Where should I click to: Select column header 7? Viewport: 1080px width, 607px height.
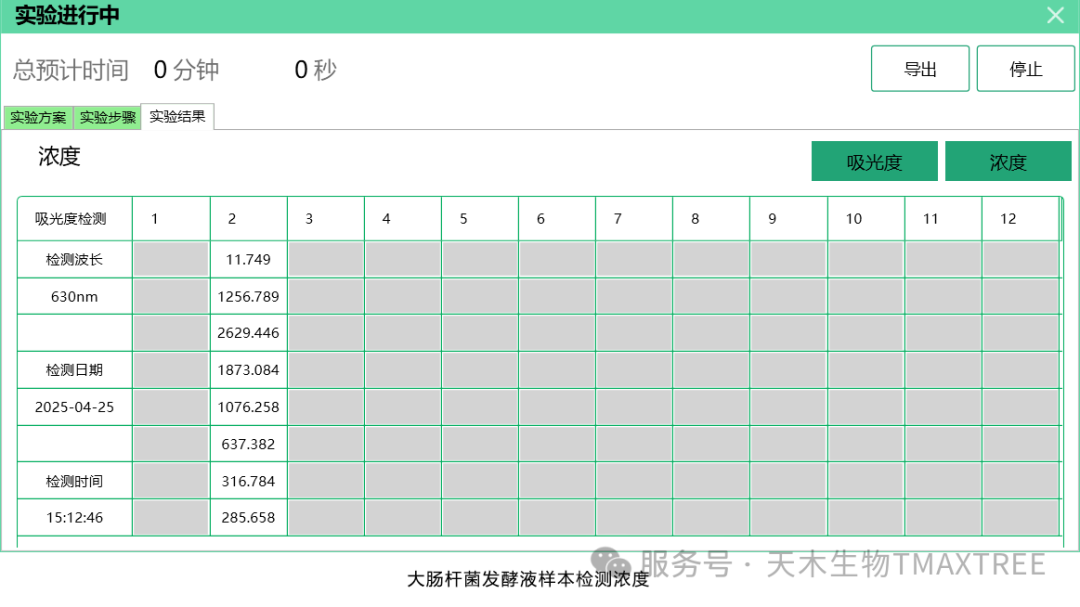point(633,219)
